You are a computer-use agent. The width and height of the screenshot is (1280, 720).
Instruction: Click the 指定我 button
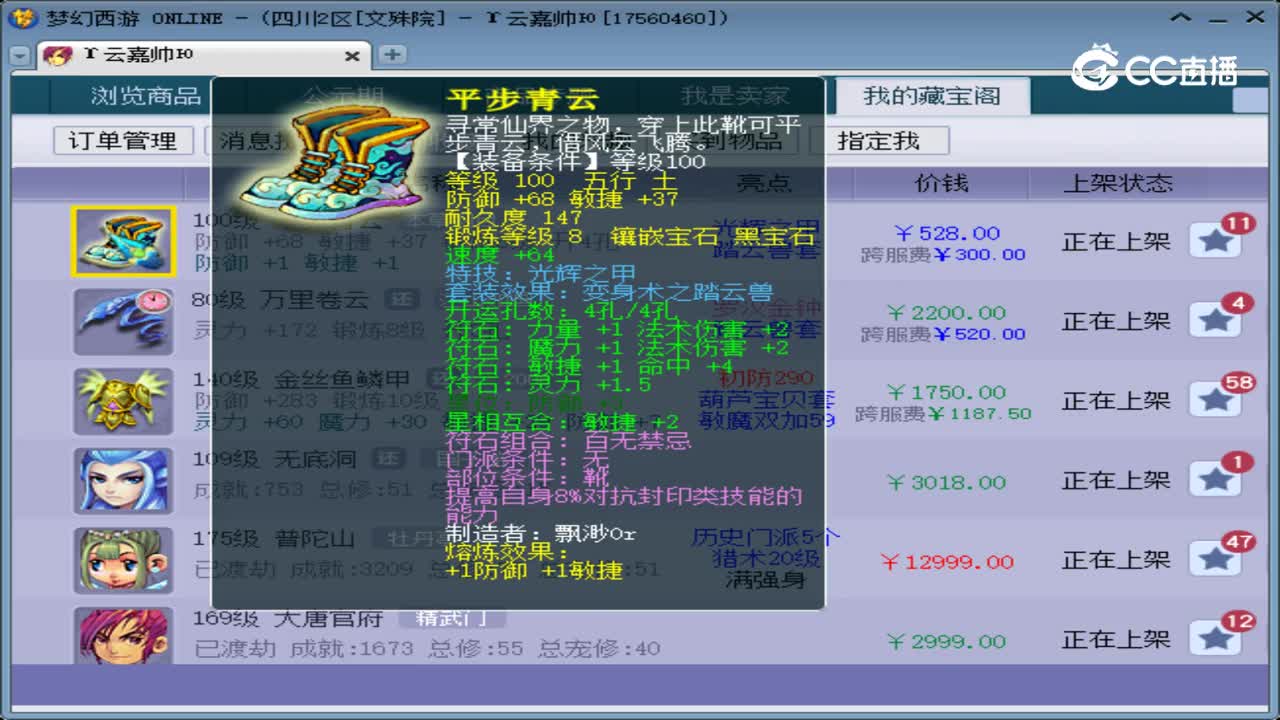point(878,141)
